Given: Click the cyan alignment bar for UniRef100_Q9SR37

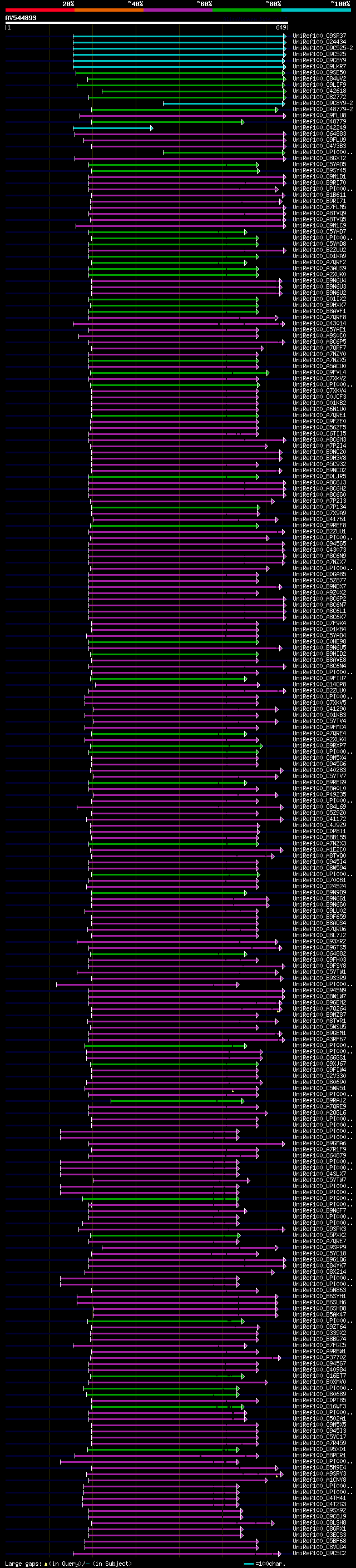Looking at the screenshot, I should pos(180,36).
